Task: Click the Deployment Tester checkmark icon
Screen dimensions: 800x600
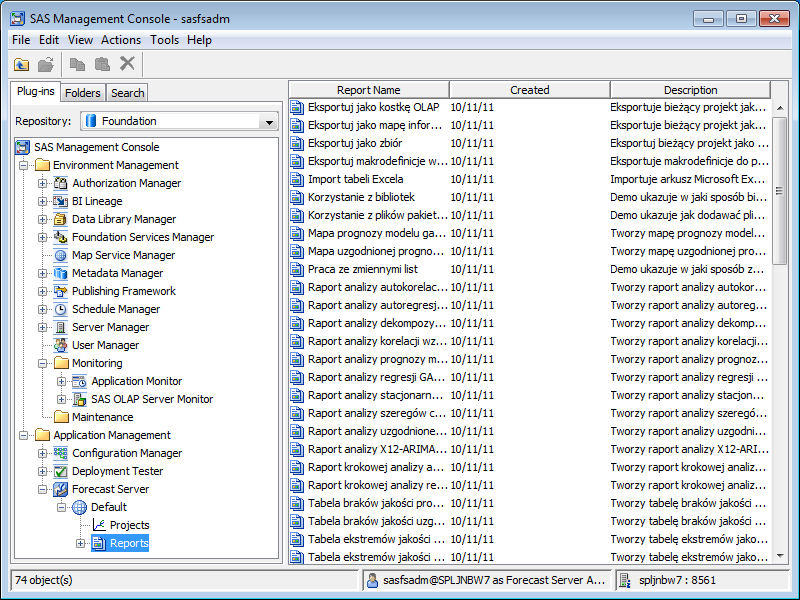Action: click(x=61, y=471)
